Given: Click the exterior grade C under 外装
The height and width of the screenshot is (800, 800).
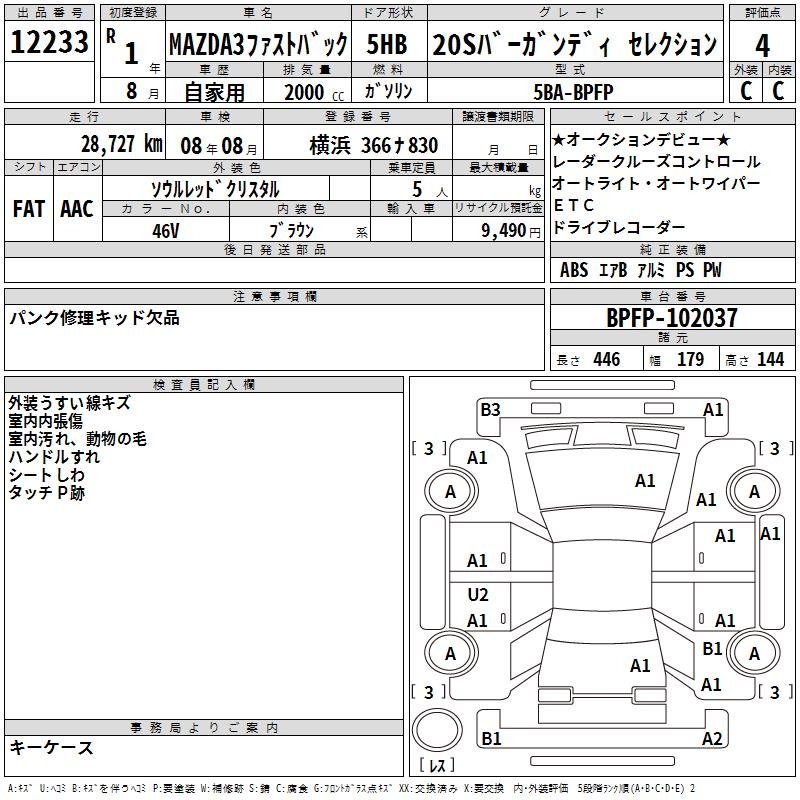Looking at the screenshot, I should pyautogui.click(x=746, y=90).
